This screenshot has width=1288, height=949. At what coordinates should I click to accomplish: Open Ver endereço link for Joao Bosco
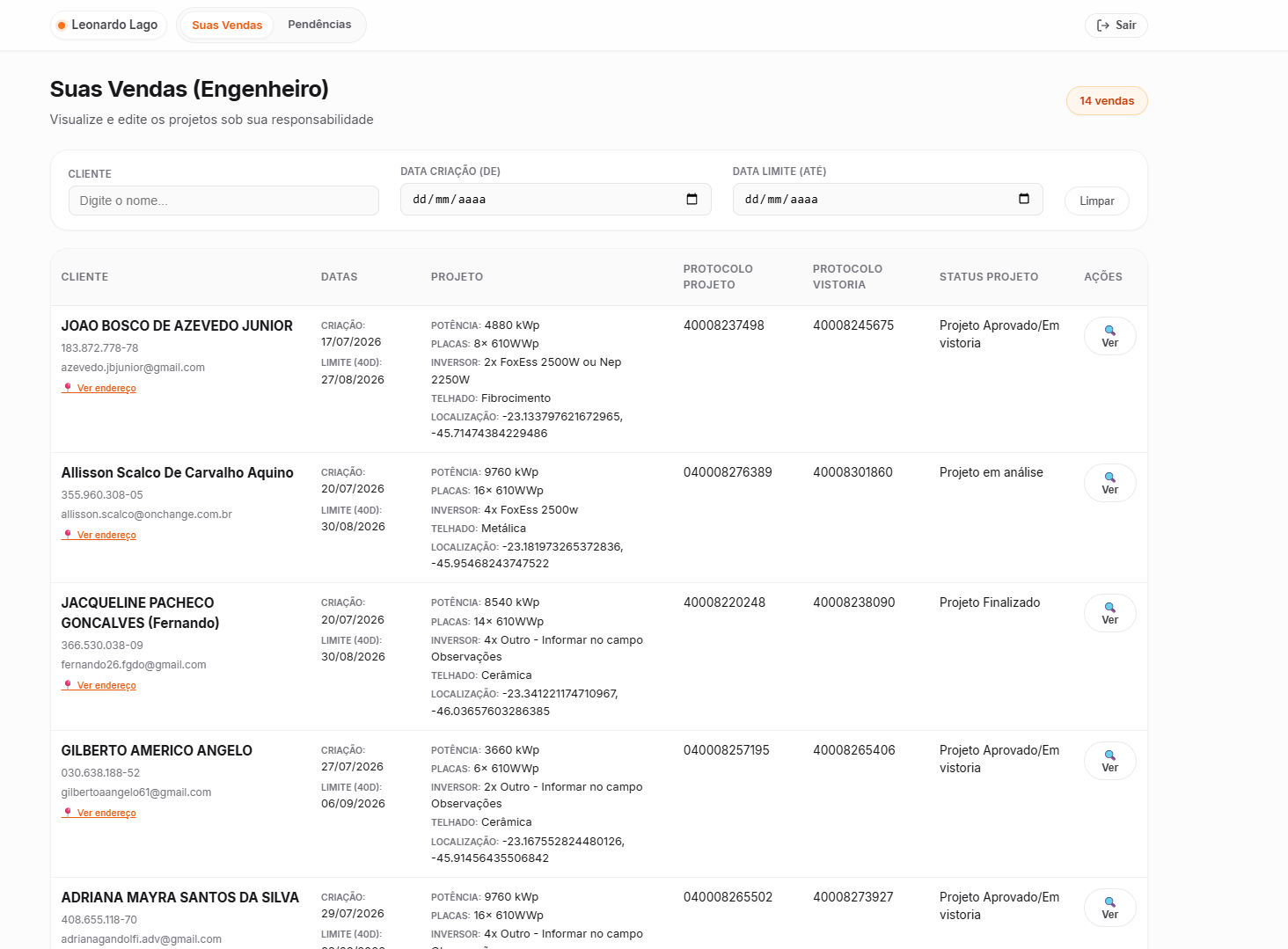click(x=99, y=388)
